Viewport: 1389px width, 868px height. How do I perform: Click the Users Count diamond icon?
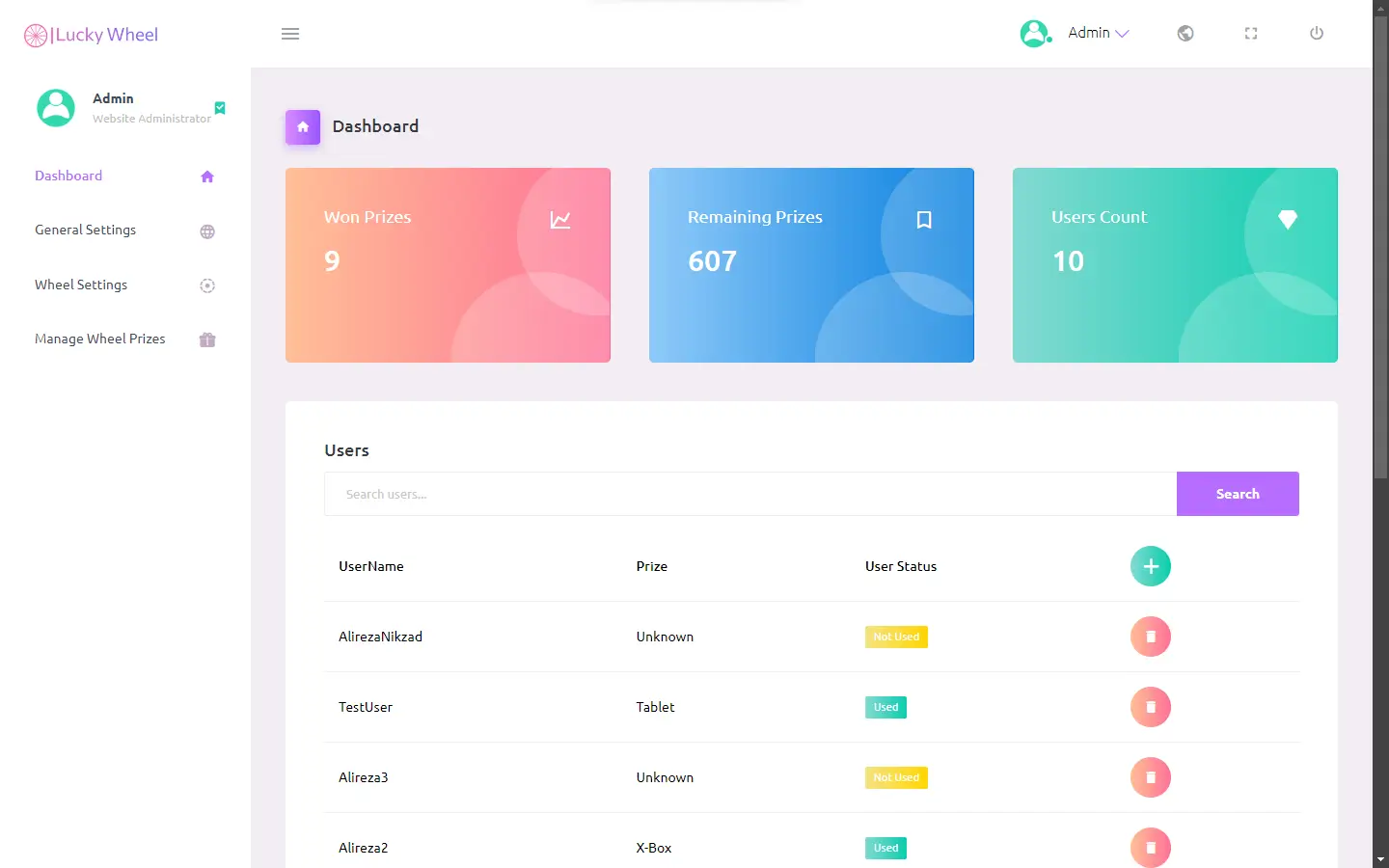tap(1288, 220)
